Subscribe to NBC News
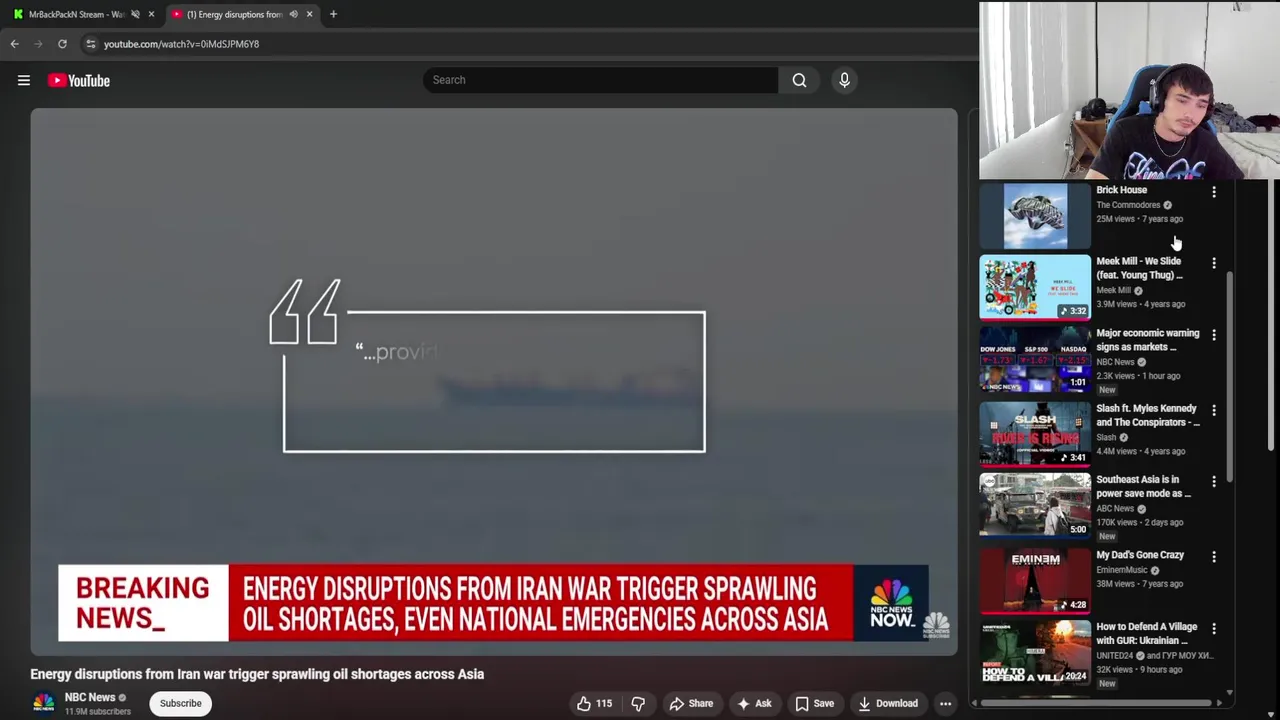 181,703
